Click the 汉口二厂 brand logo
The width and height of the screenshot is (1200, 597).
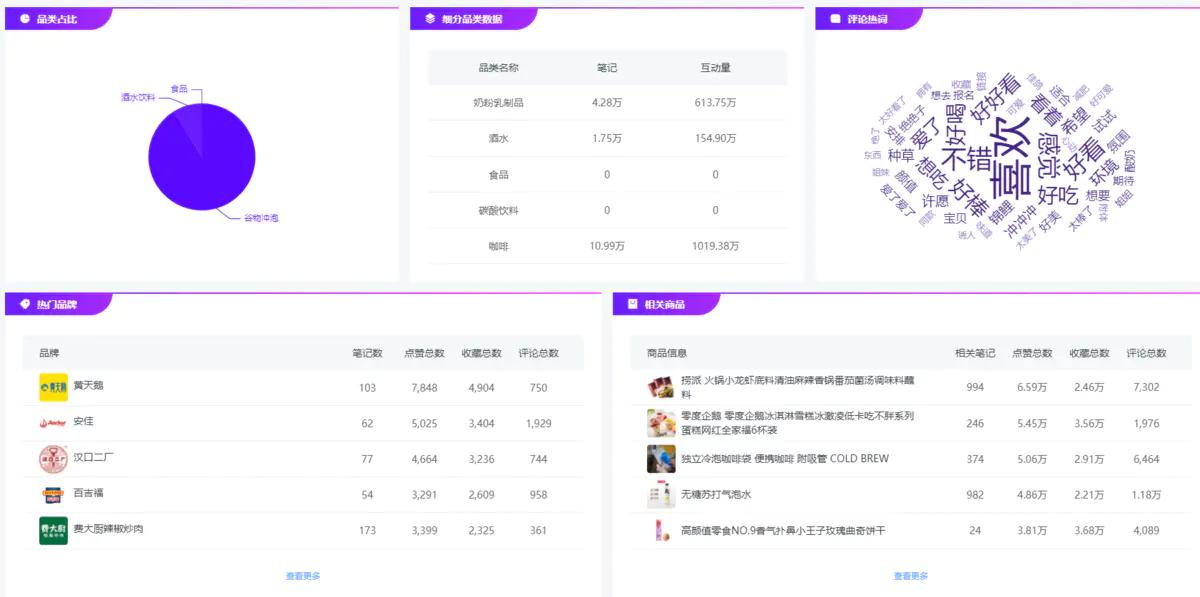pyautogui.click(x=53, y=459)
